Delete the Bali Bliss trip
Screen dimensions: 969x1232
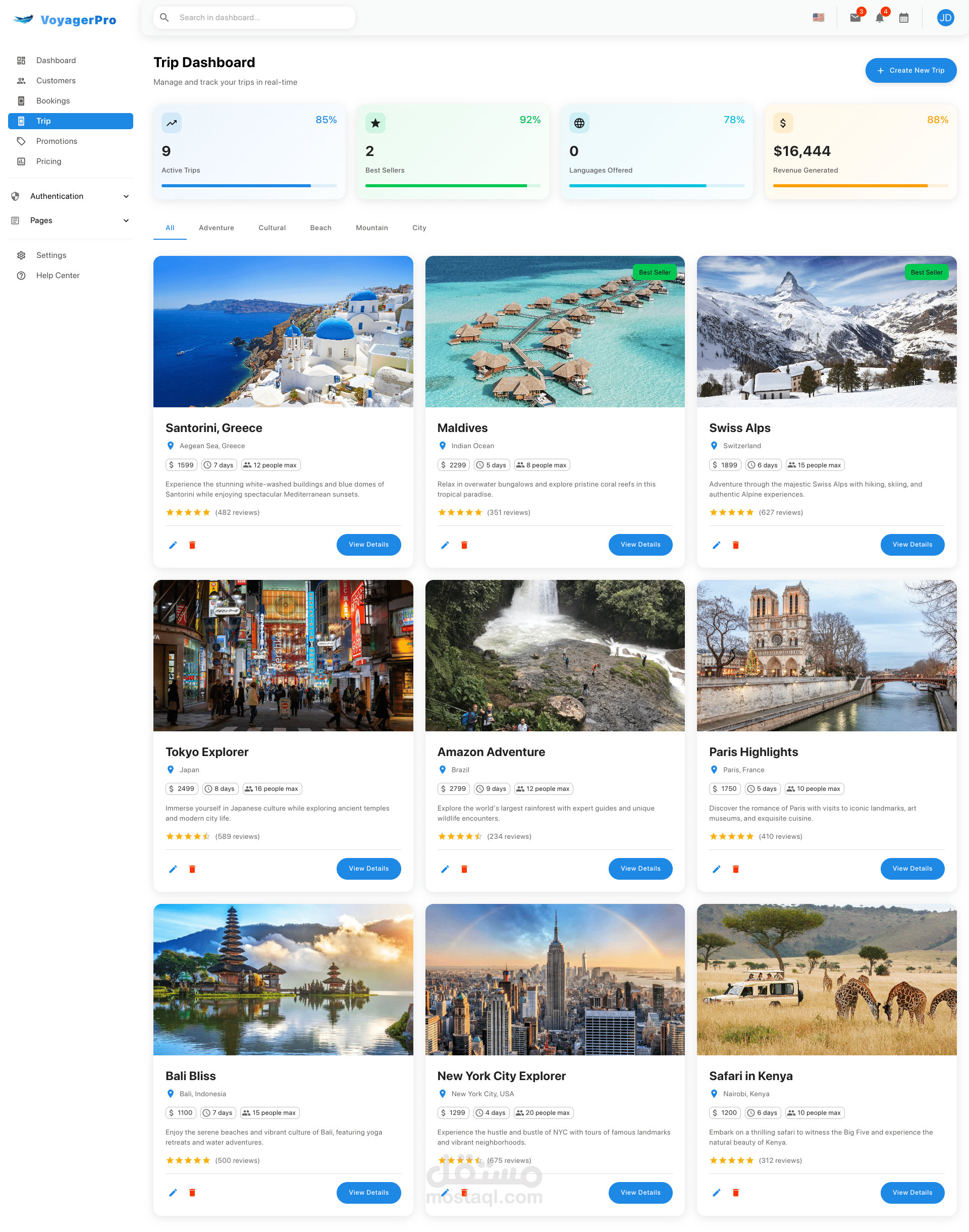click(192, 1193)
